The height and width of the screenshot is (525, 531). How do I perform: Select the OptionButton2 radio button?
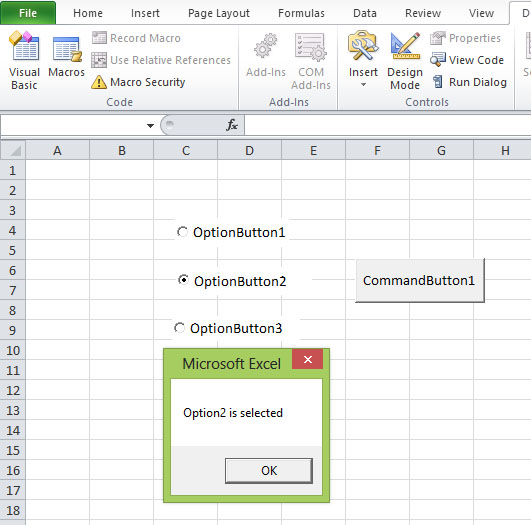(183, 280)
